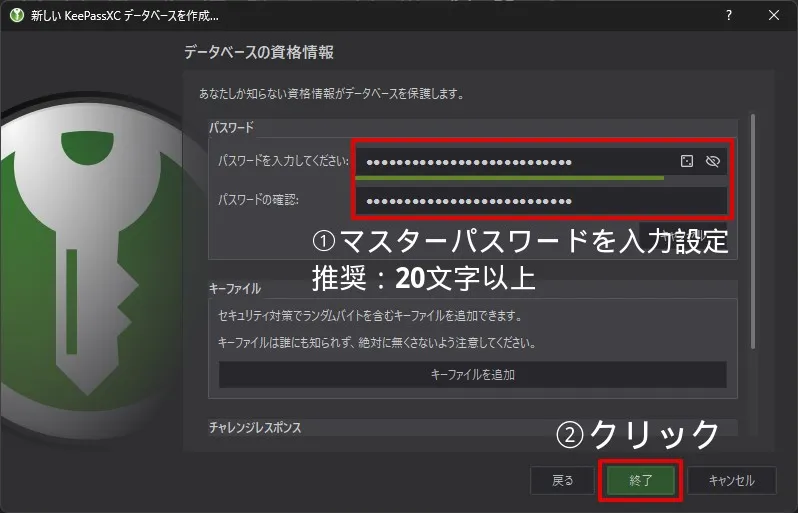Focus the パスワードの確認 field
The height and width of the screenshot is (513, 798).
(540, 201)
